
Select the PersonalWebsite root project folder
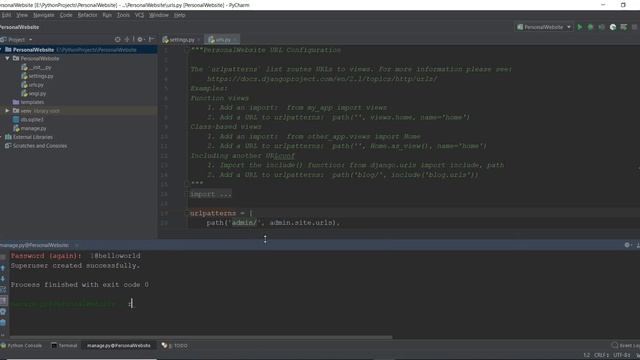pyautogui.click(x=78, y=50)
